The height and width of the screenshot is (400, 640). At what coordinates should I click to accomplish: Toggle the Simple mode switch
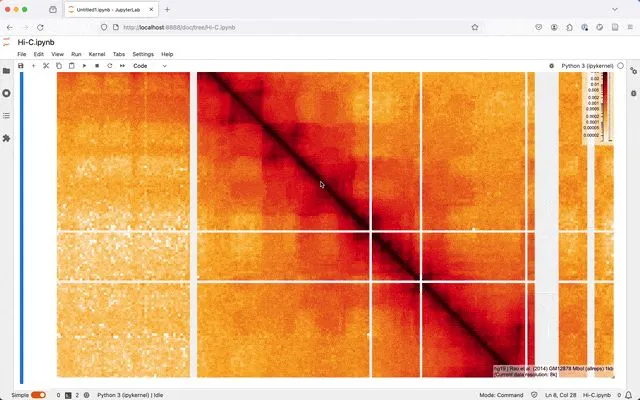38,395
